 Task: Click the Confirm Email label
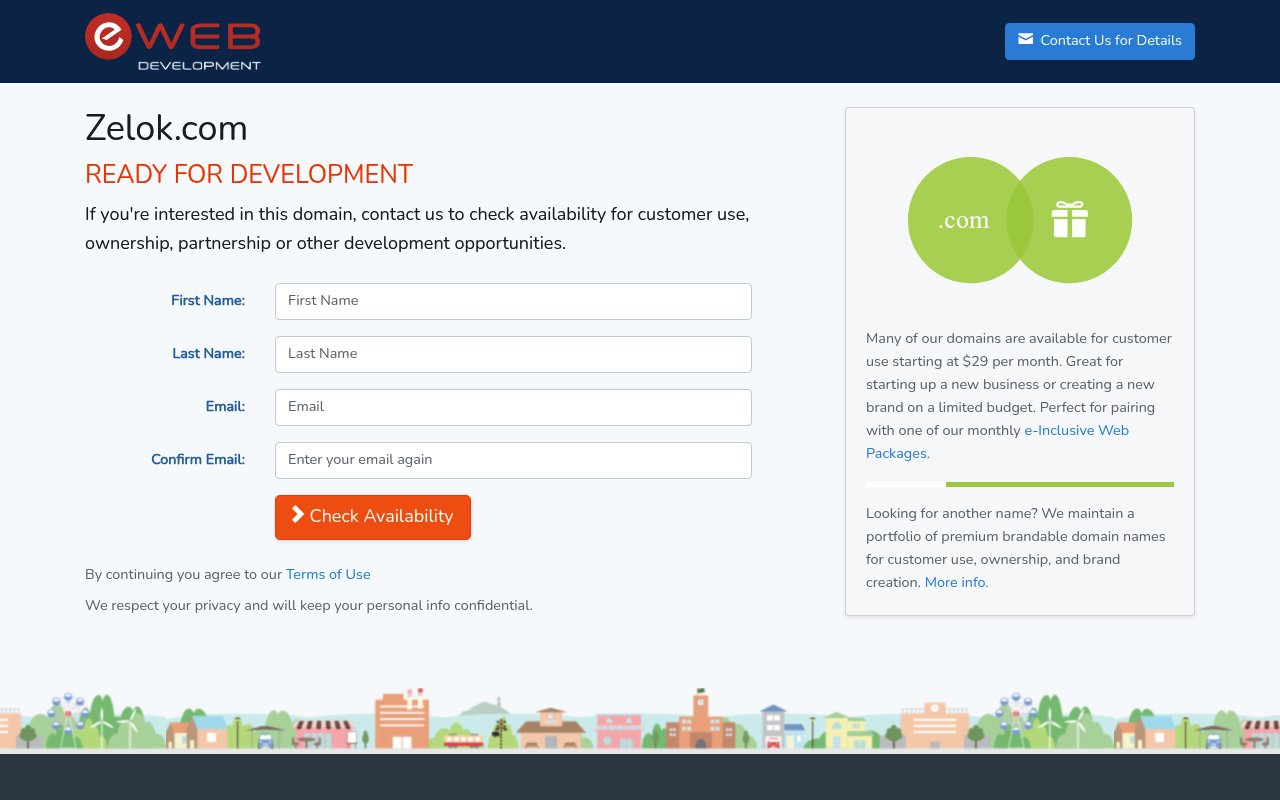(198, 459)
